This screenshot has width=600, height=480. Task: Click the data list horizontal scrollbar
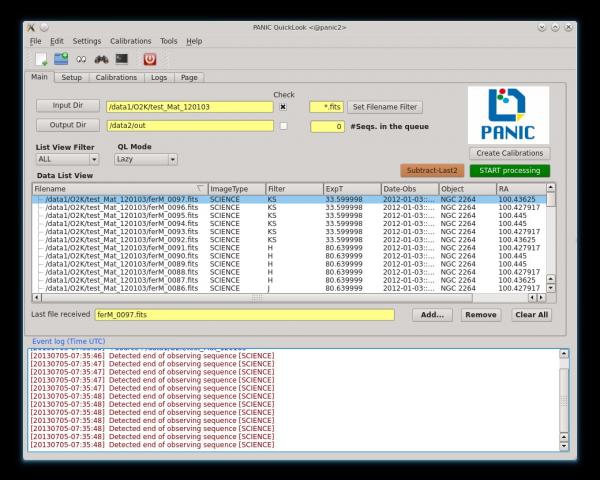coord(256,297)
